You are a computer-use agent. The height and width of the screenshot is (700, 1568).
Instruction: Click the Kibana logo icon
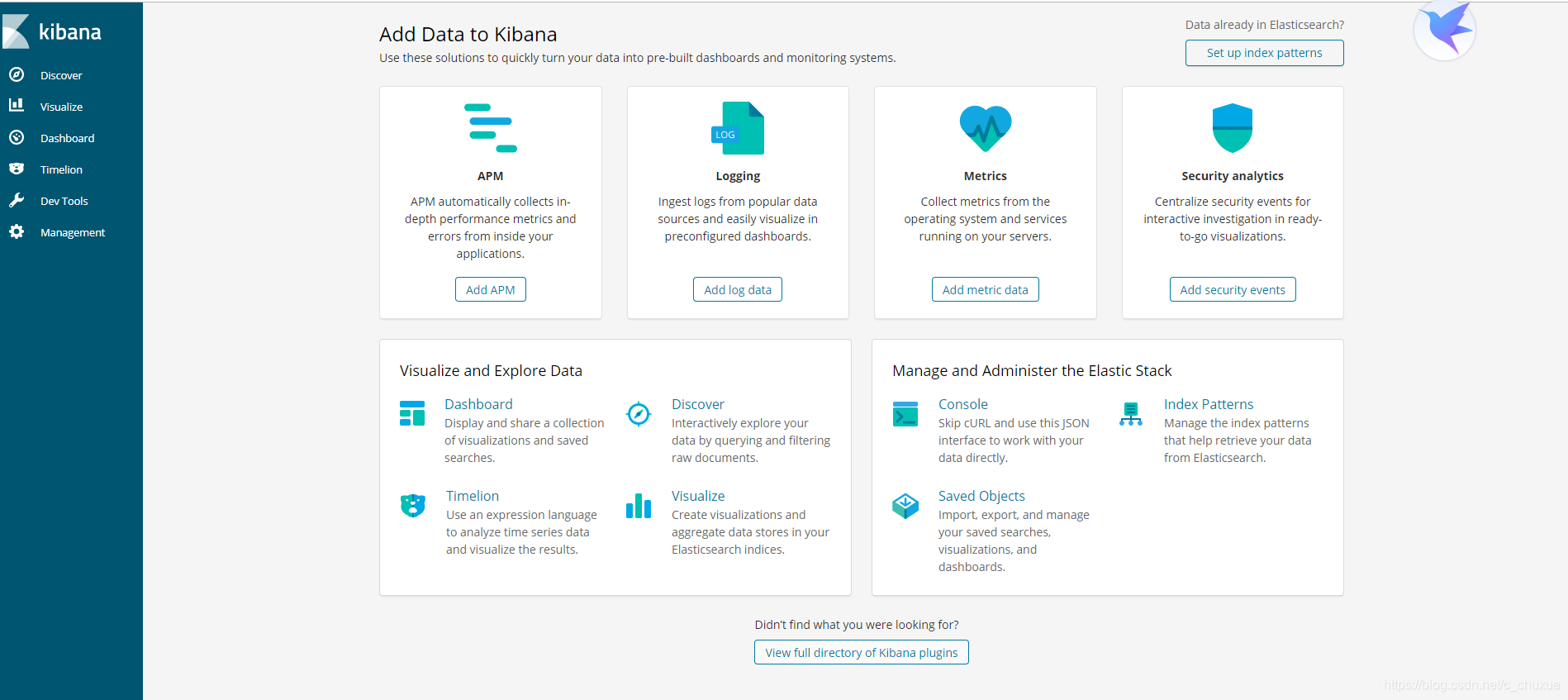click(17, 31)
